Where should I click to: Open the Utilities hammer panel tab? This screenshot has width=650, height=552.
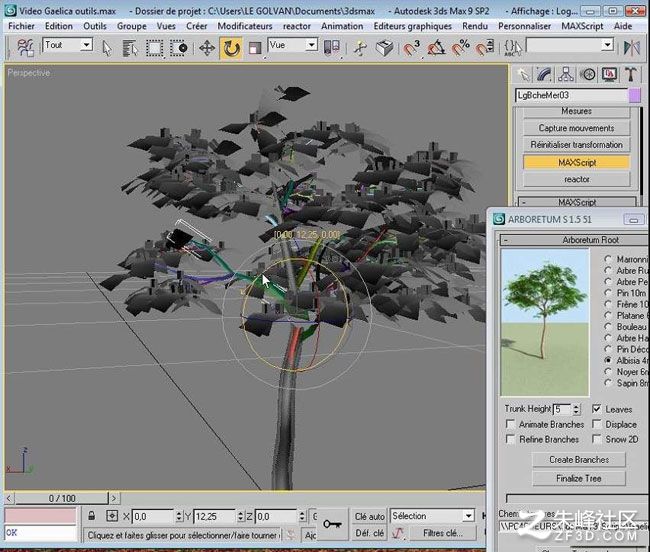coord(631,75)
